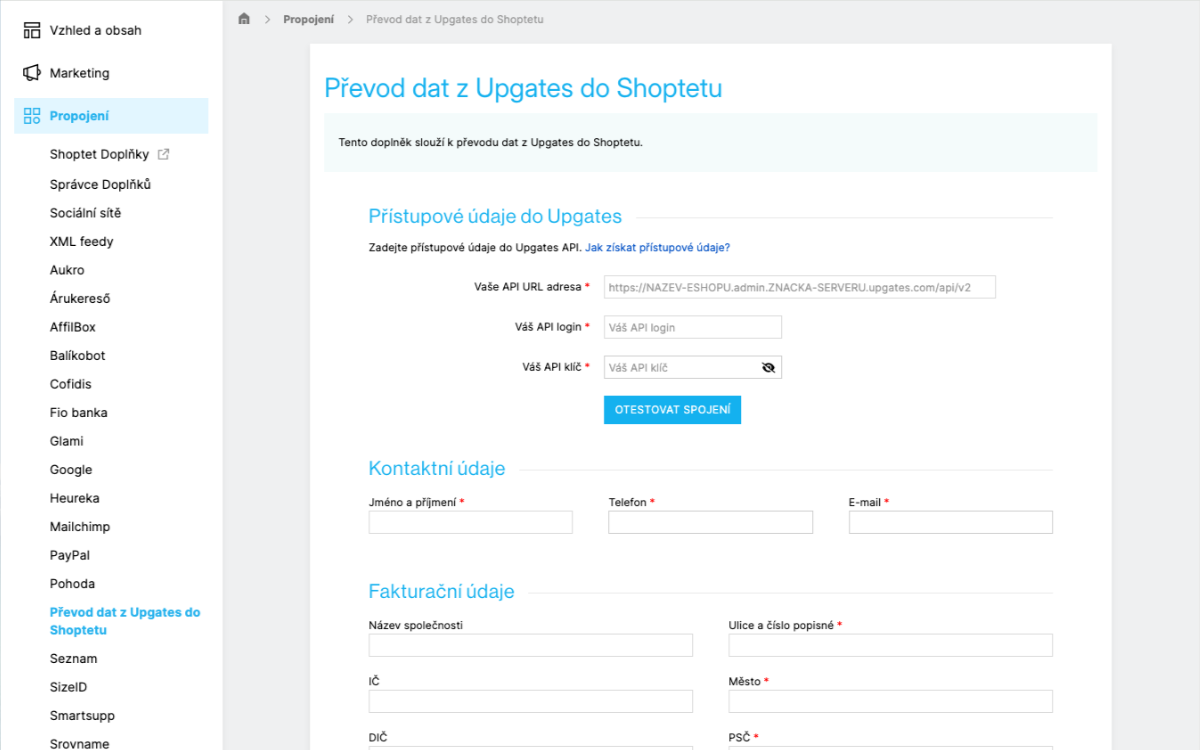Click external link icon next to Shoptet Doplňky

pyautogui.click(x=164, y=154)
